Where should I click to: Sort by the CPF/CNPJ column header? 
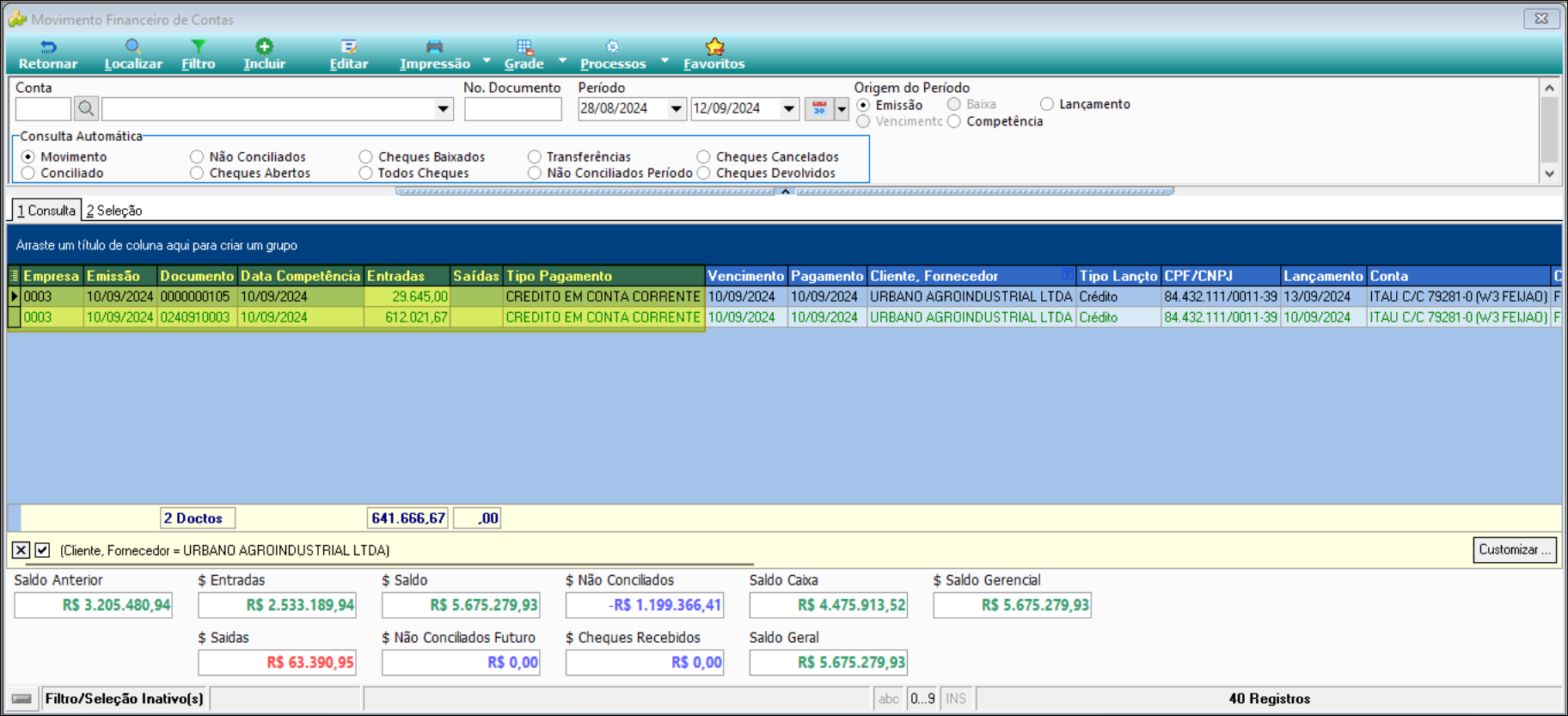(x=1220, y=276)
